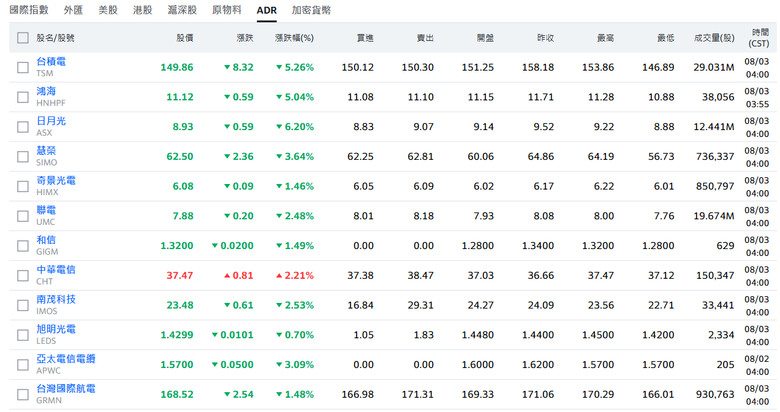Select the 美股 tab
The height and width of the screenshot is (412, 780).
pos(108,10)
